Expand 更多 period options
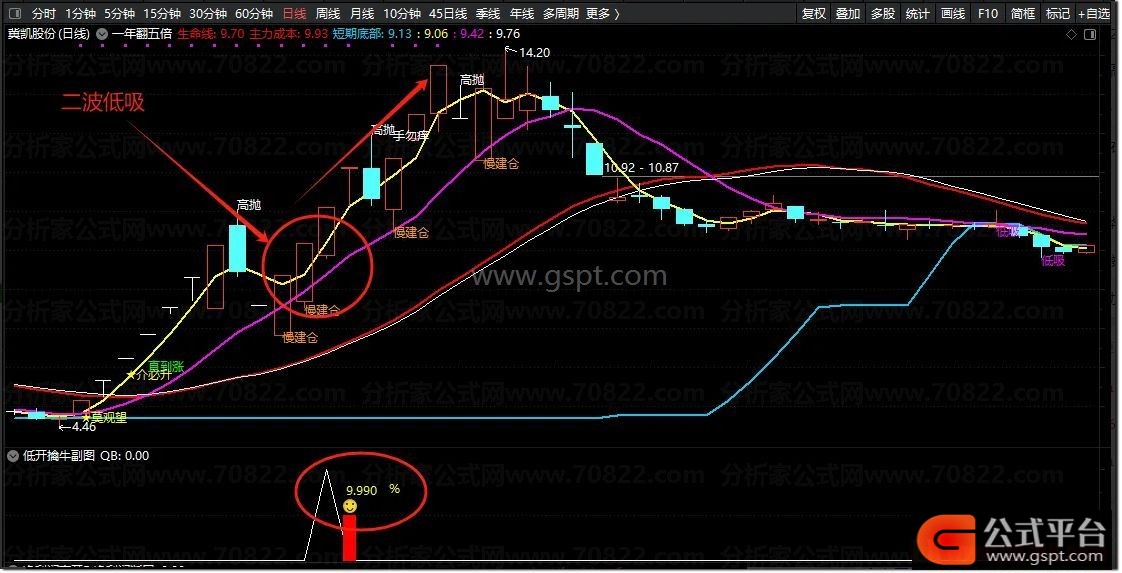This screenshot has height=573, width=1122. tap(603, 14)
